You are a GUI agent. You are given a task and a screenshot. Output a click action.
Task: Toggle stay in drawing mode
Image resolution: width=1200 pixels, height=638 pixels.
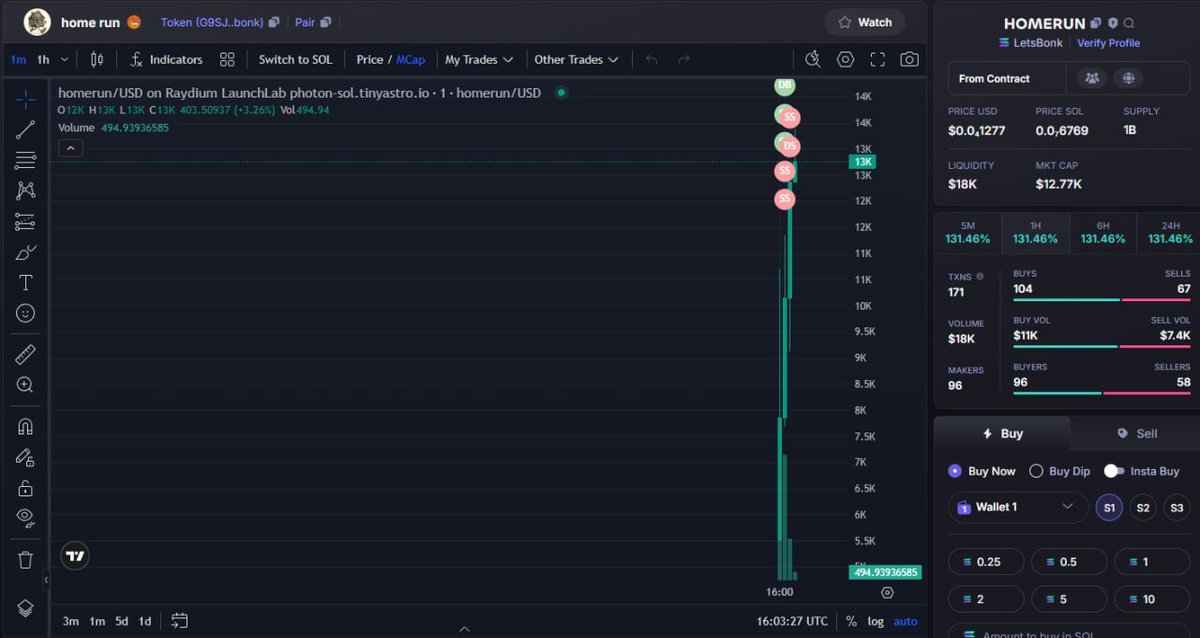click(x=25, y=457)
